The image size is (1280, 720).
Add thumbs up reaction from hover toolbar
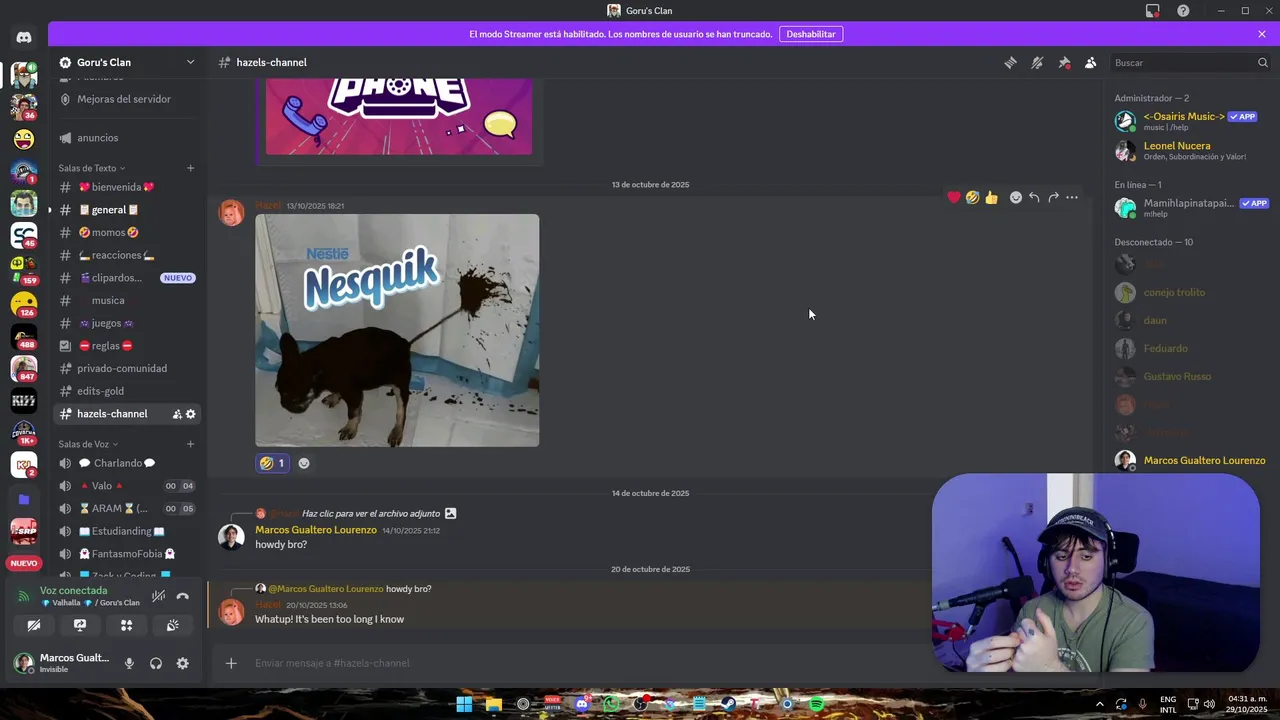(x=991, y=197)
